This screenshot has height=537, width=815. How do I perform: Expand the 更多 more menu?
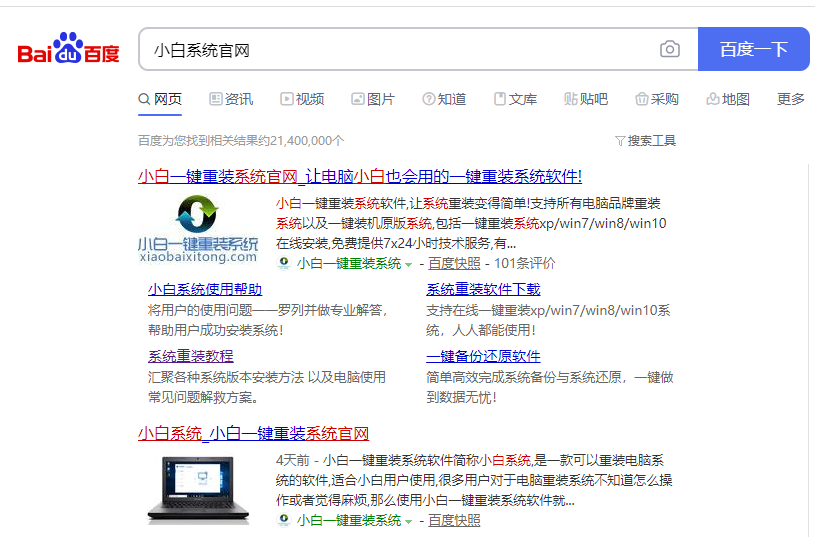click(x=790, y=99)
